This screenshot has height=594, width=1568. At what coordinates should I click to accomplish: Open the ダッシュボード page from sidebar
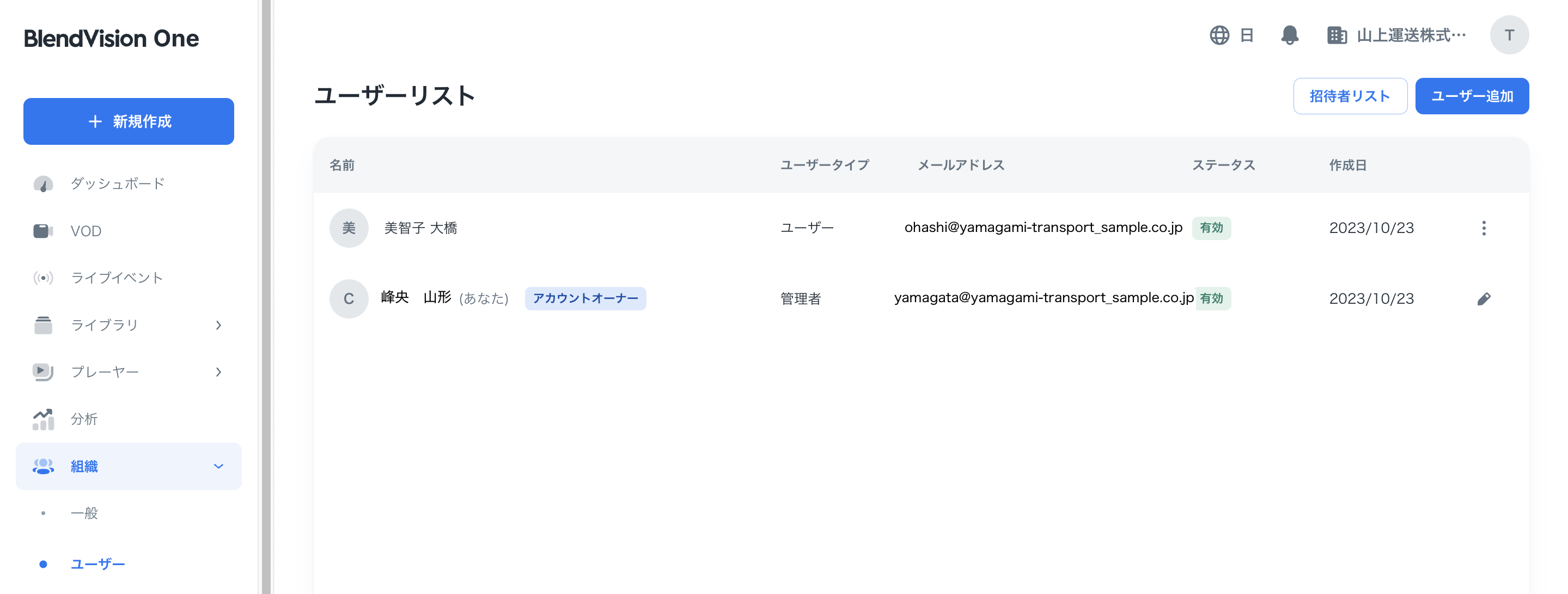[117, 183]
